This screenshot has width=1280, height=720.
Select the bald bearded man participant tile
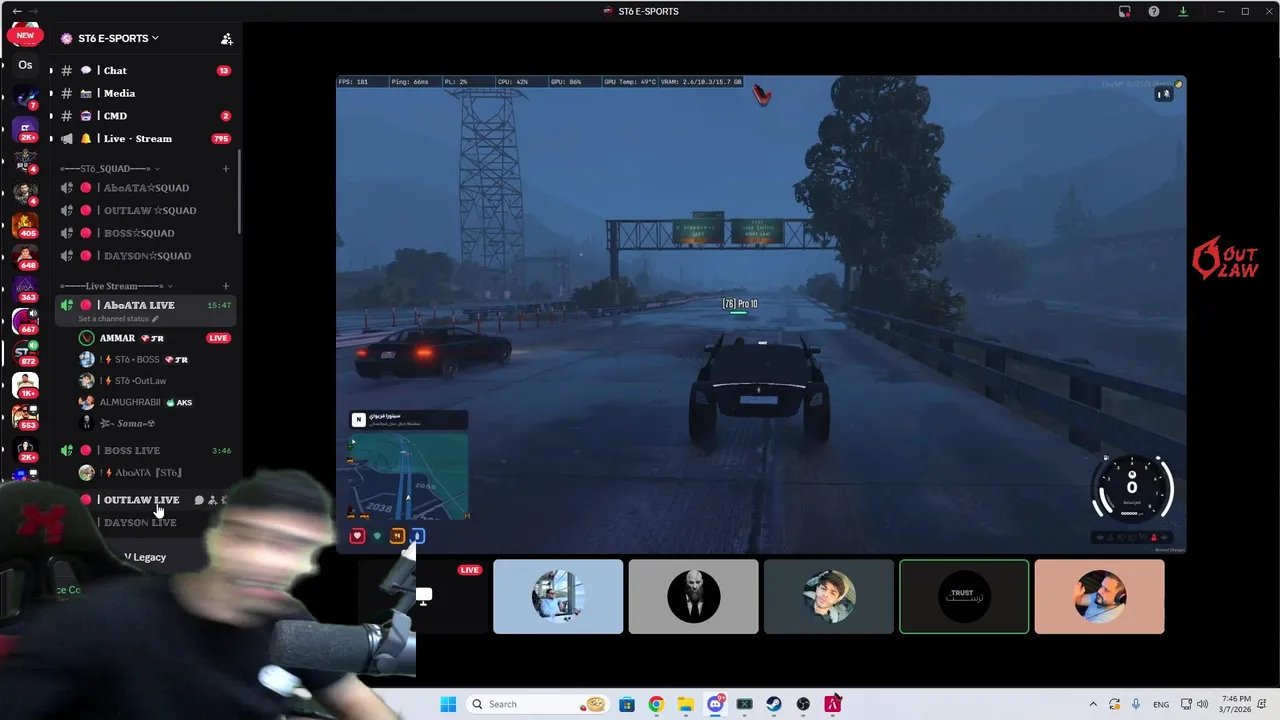point(693,597)
